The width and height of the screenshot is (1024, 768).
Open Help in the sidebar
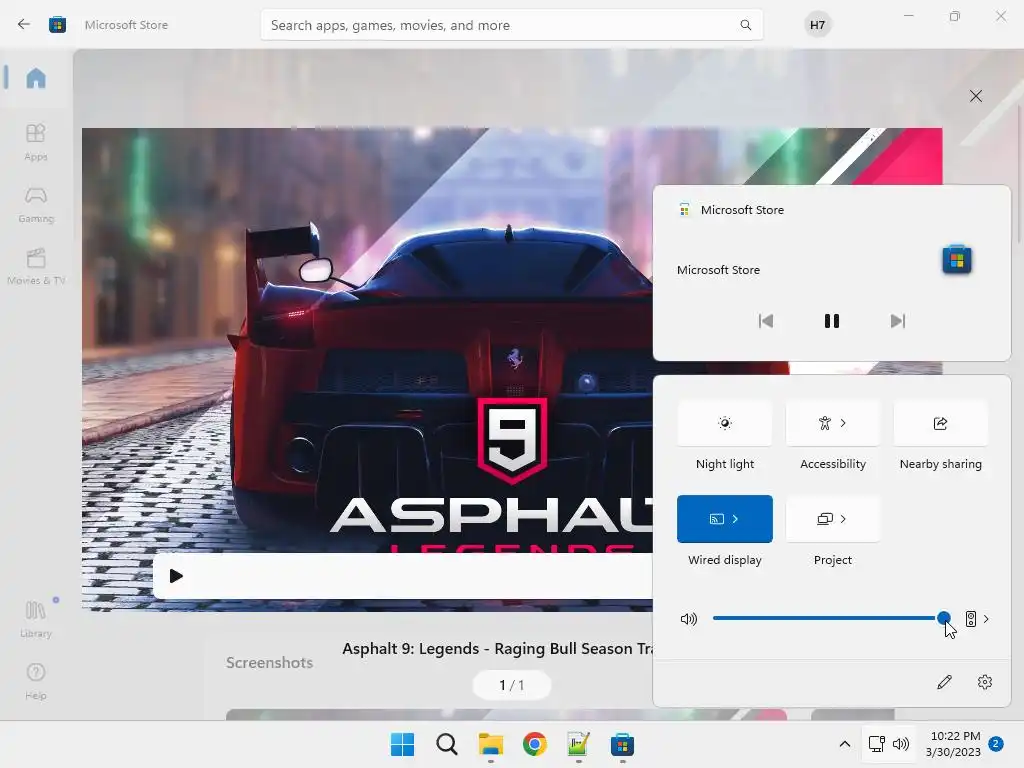36,681
